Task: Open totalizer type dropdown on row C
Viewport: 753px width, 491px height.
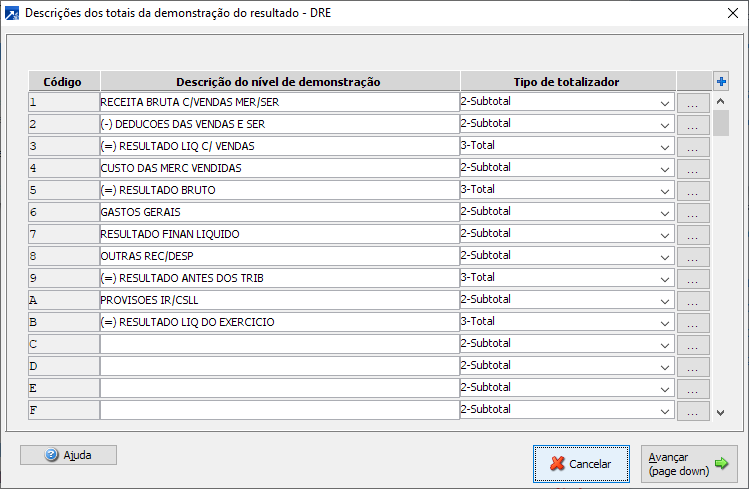Action: click(x=665, y=344)
